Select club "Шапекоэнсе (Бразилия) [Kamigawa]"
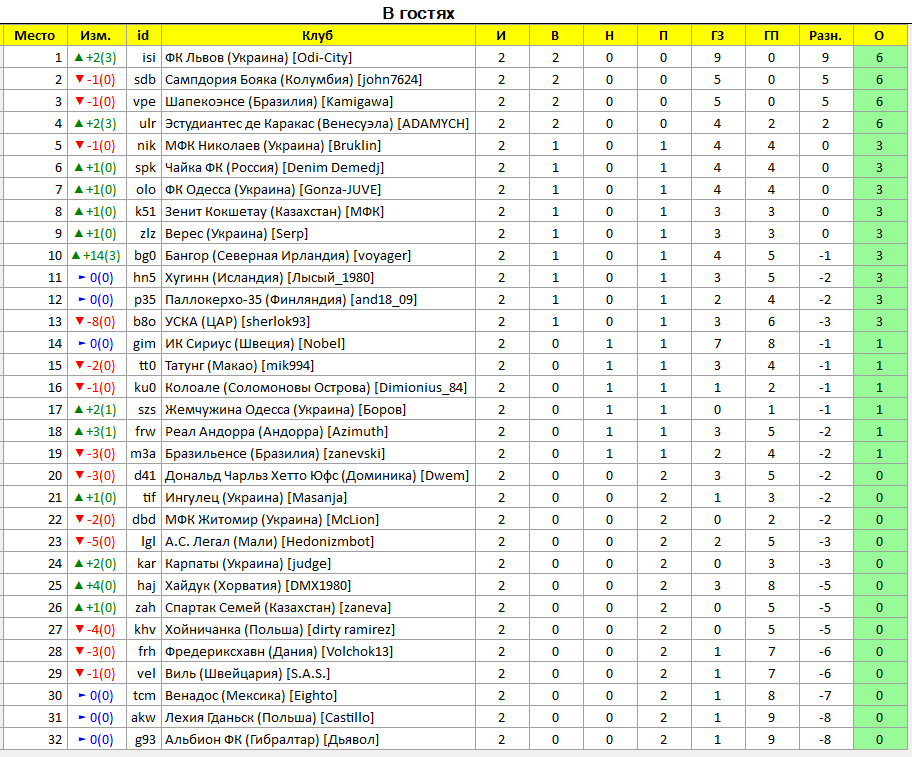The height and width of the screenshot is (757, 912). pyautogui.click(x=279, y=102)
